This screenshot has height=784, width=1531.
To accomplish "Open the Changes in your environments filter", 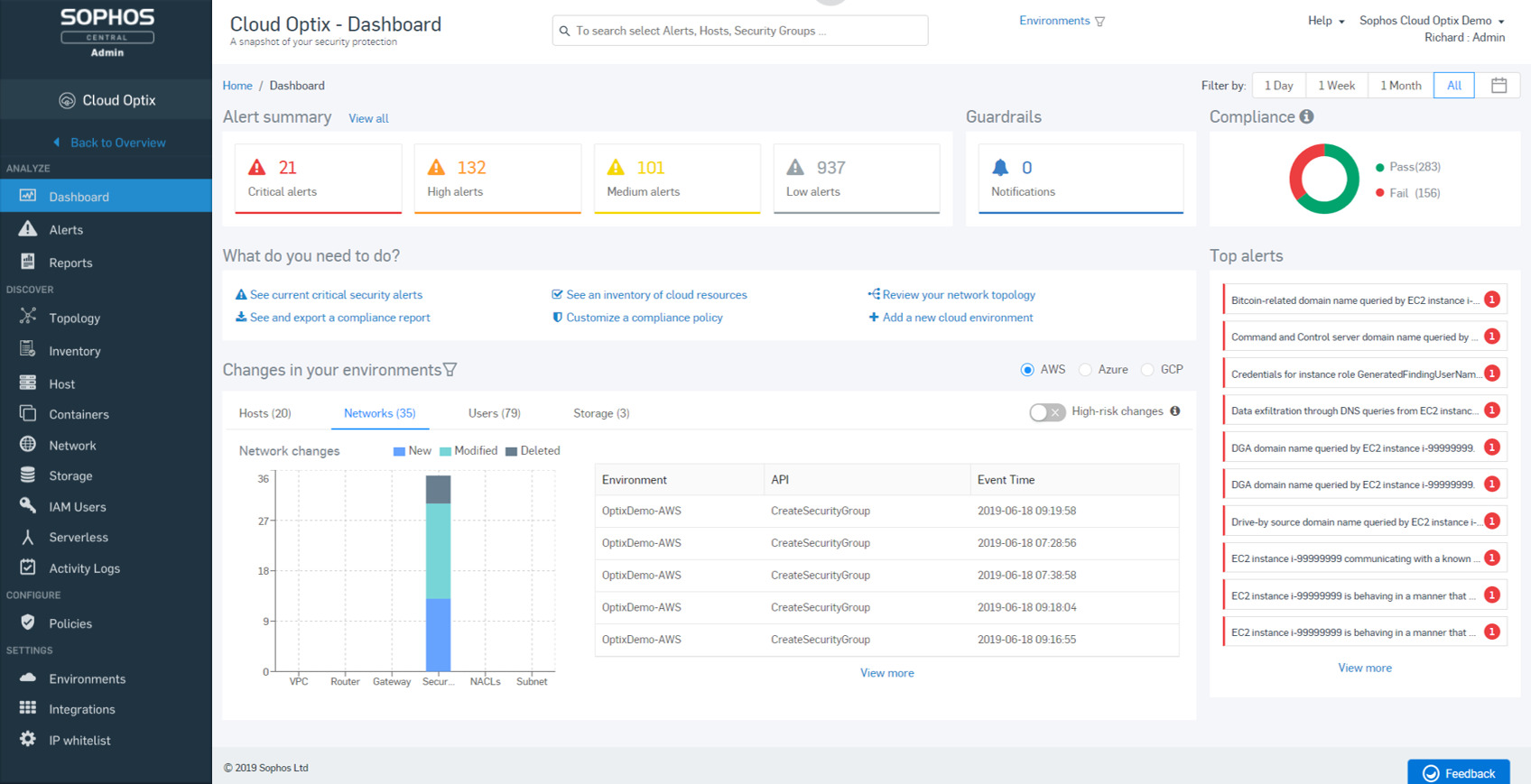I will point(450,370).
